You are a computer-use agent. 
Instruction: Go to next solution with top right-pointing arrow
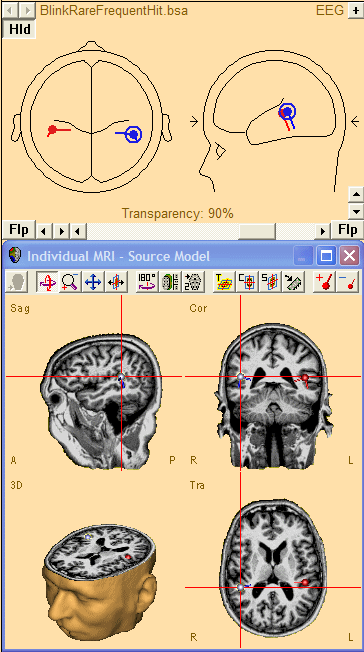[27, 10]
